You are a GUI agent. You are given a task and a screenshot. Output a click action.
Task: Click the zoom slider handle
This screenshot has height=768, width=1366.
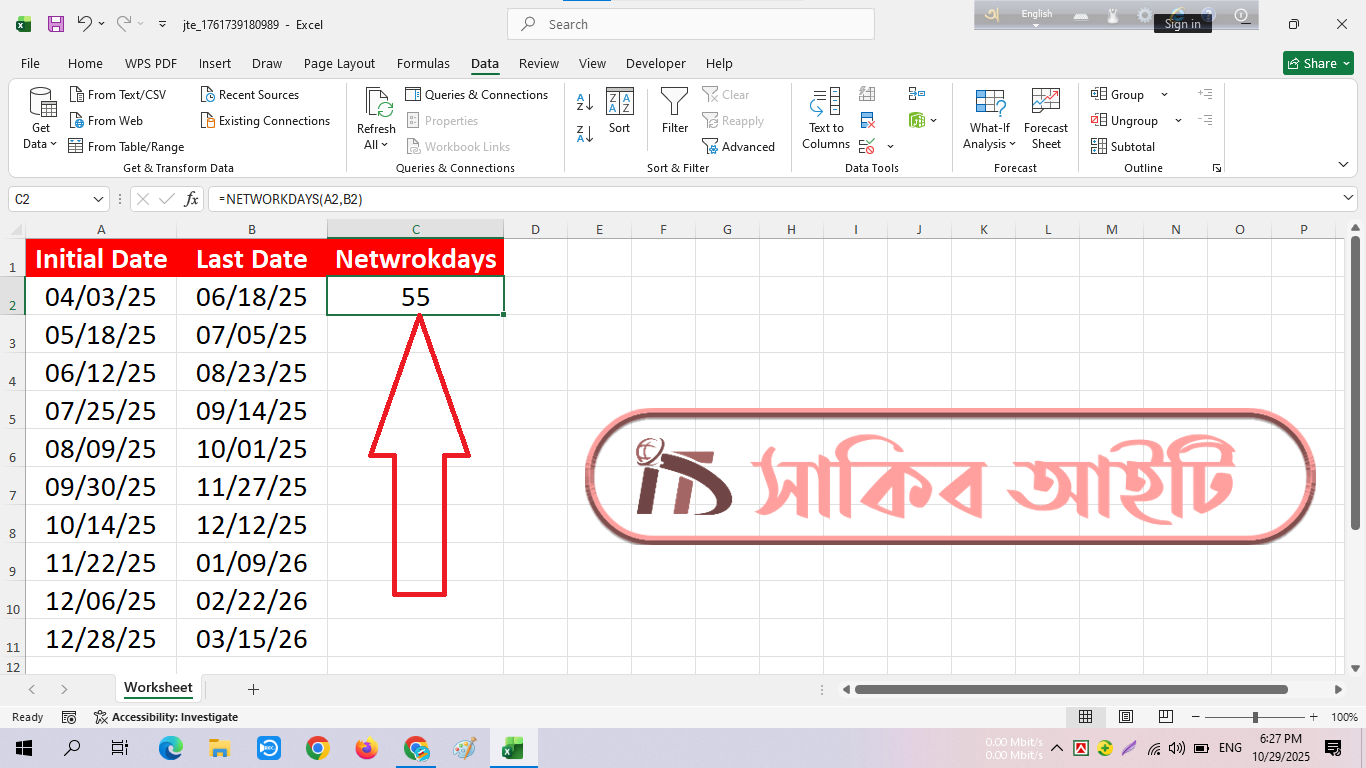1255,717
